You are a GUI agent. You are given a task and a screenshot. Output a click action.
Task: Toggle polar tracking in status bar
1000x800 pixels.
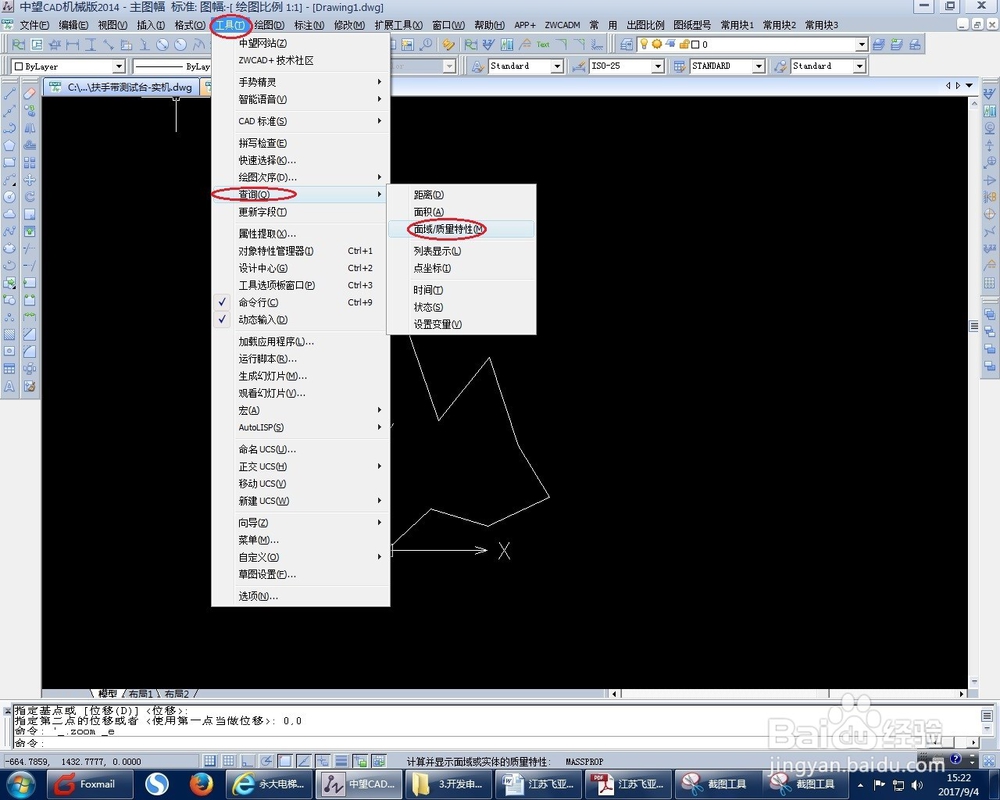266,760
